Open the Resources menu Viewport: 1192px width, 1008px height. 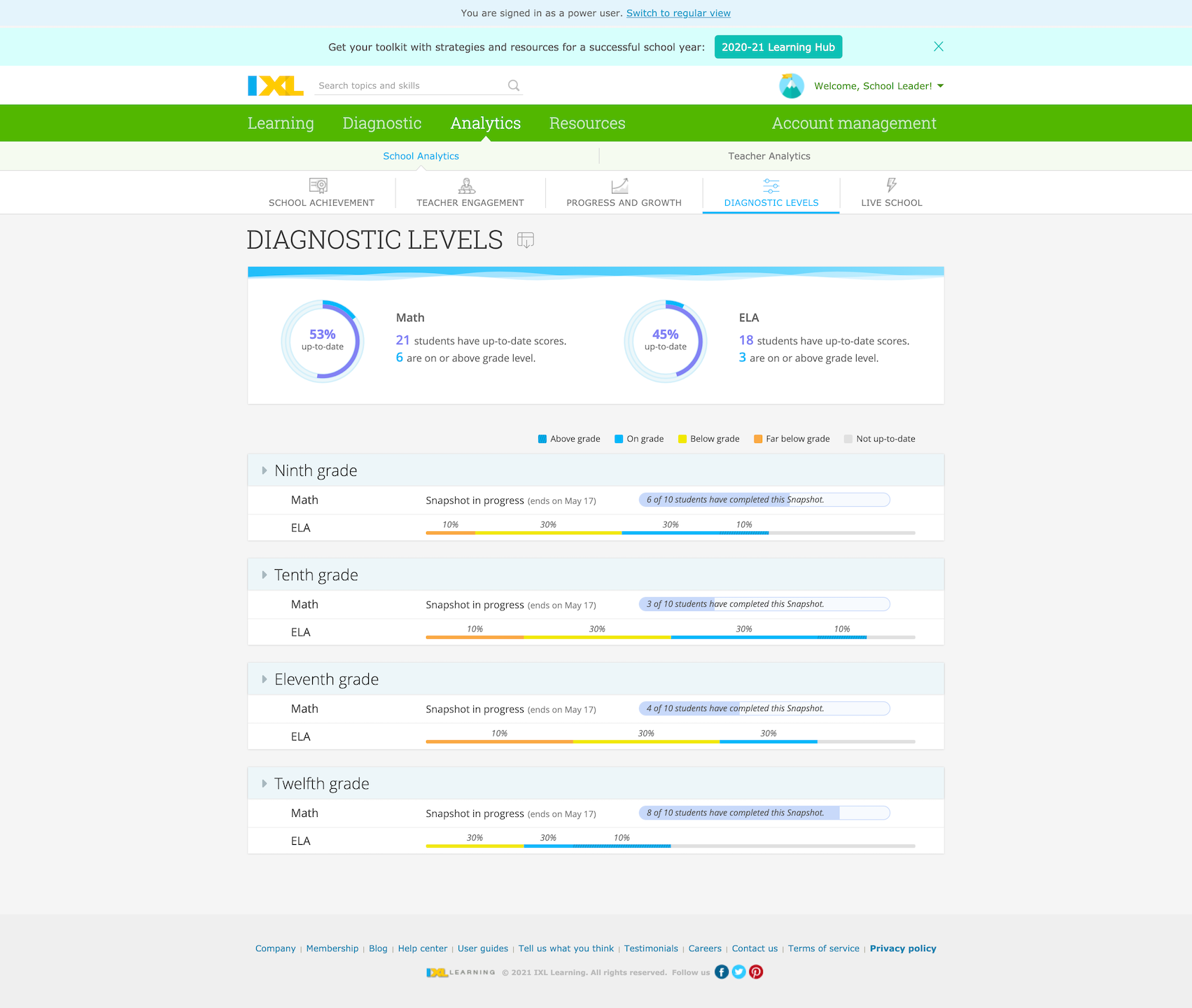[x=587, y=122]
